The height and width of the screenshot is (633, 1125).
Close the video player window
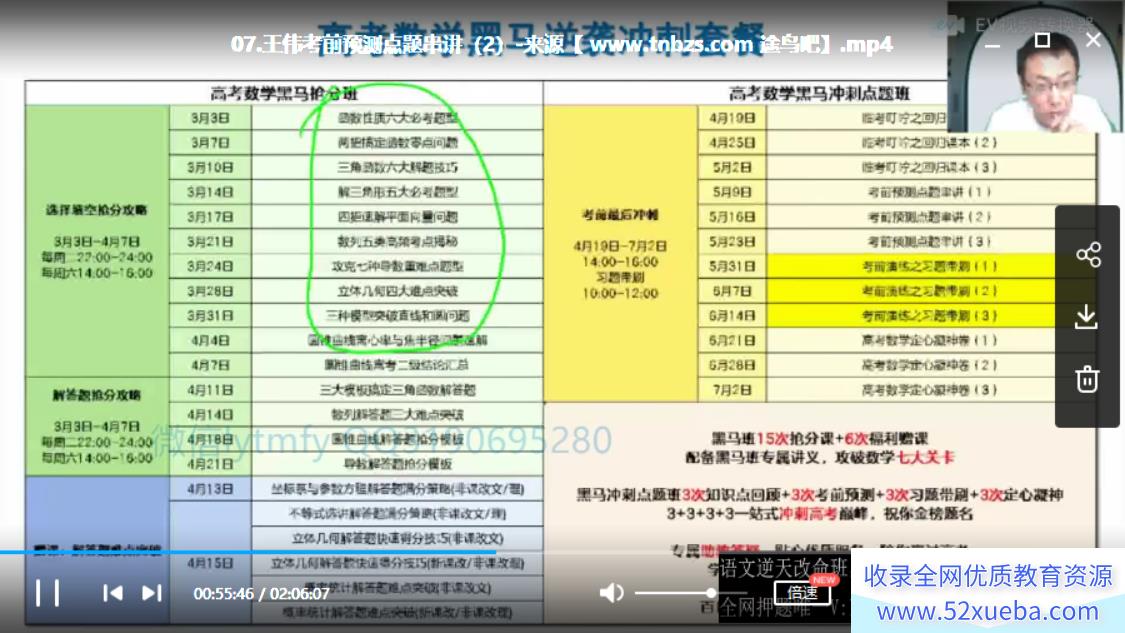pyautogui.click(x=1093, y=40)
